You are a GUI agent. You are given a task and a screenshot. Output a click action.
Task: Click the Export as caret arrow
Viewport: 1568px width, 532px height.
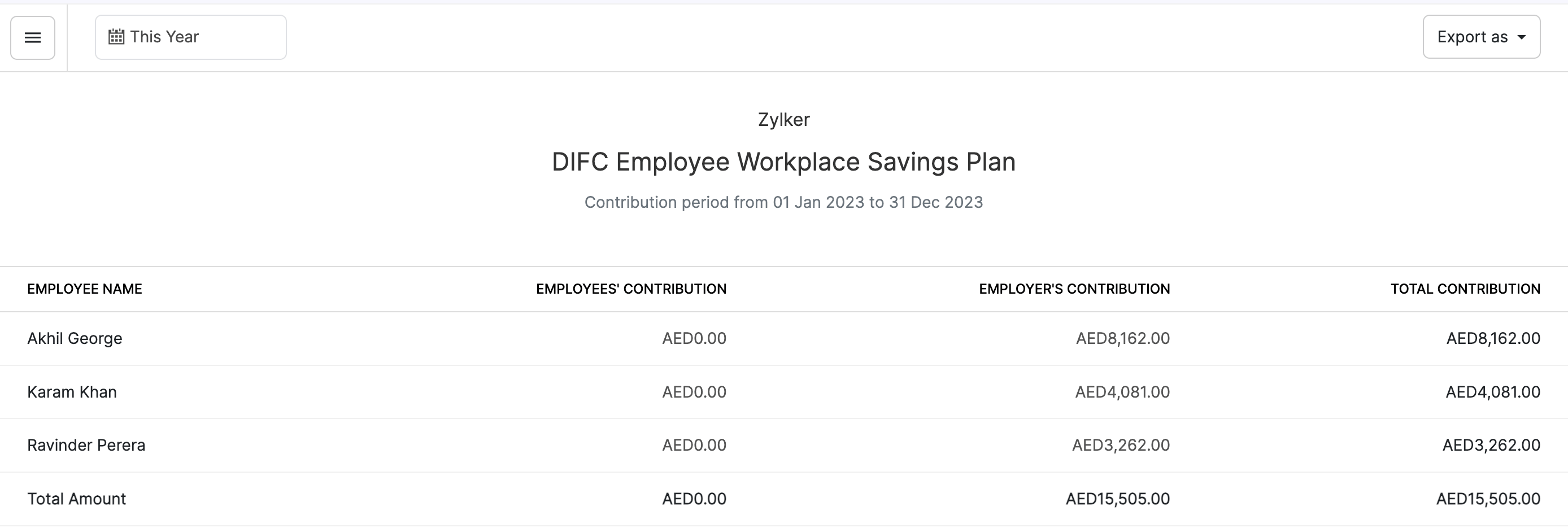(x=1522, y=37)
